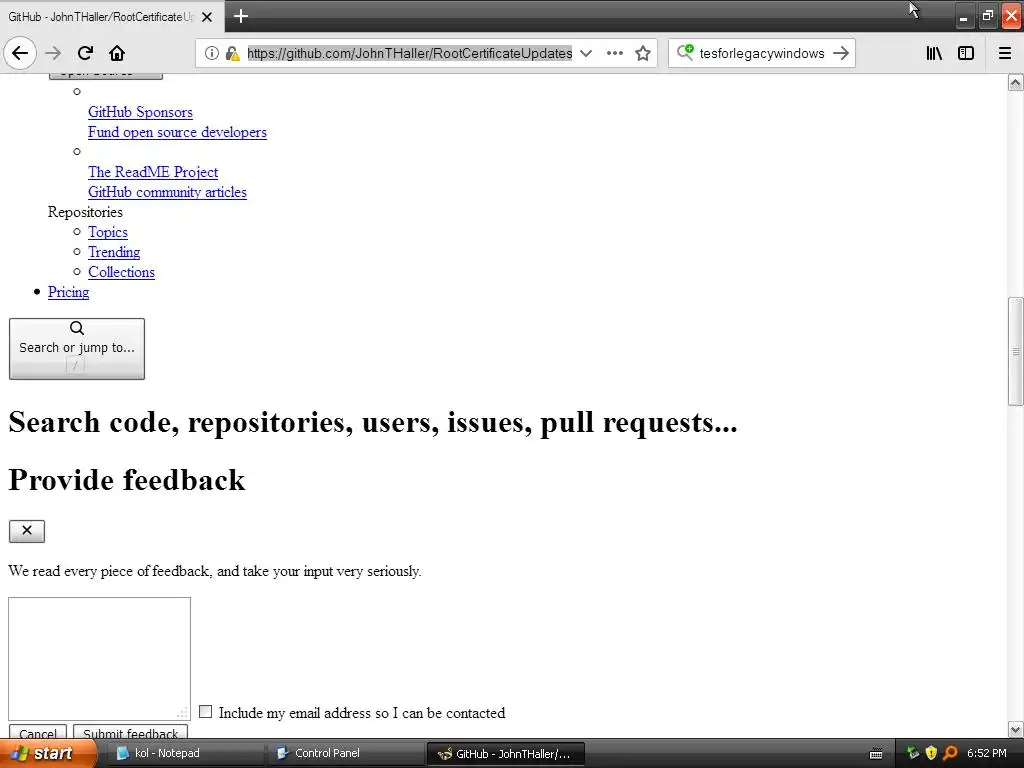
Task: Restore down the browser window
Action: (988, 16)
